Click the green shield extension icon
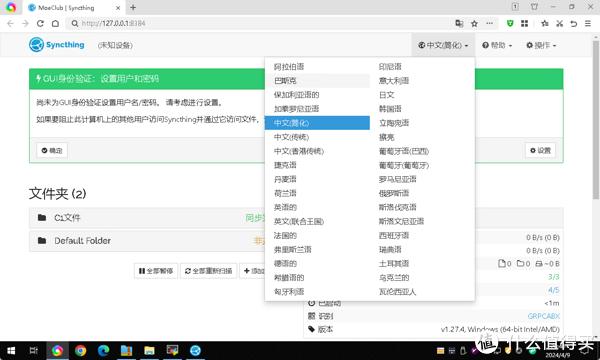Image resolution: width=600 pixels, height=360 pixels. 510,23
